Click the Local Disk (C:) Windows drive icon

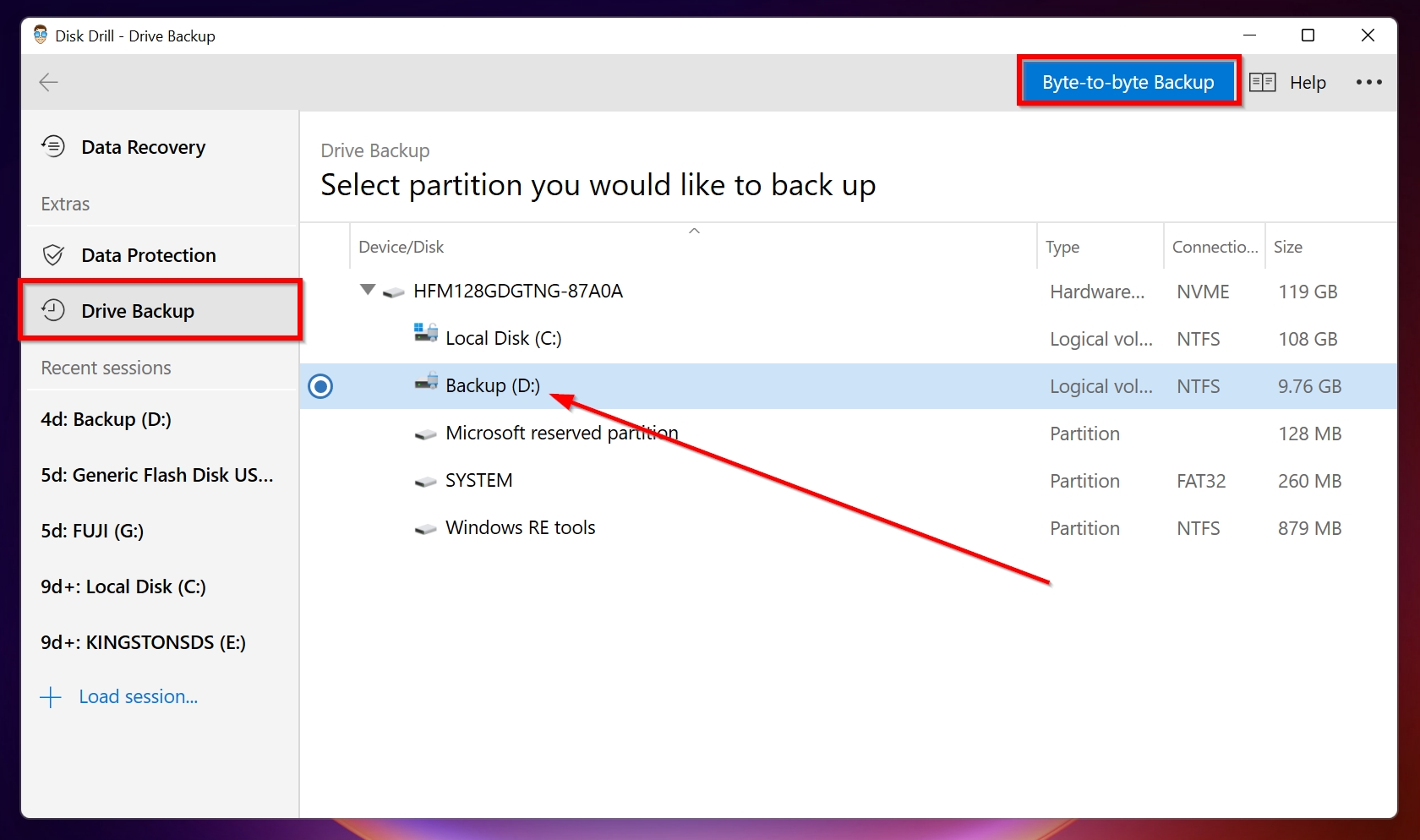tap(426, 332)
